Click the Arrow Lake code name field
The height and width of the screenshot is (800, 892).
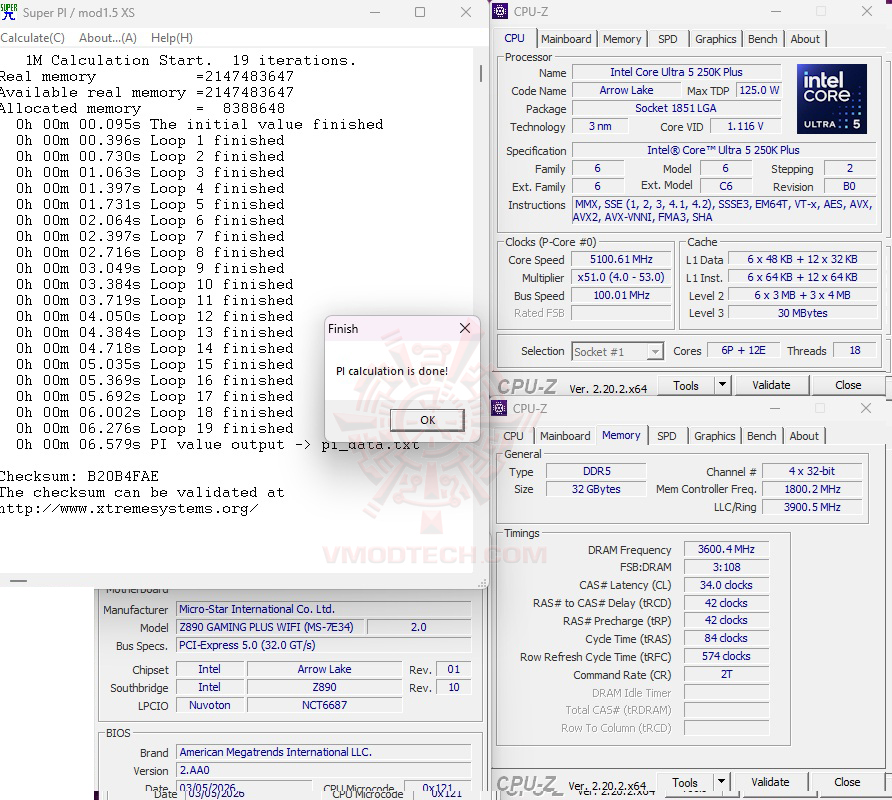point(626,90)
